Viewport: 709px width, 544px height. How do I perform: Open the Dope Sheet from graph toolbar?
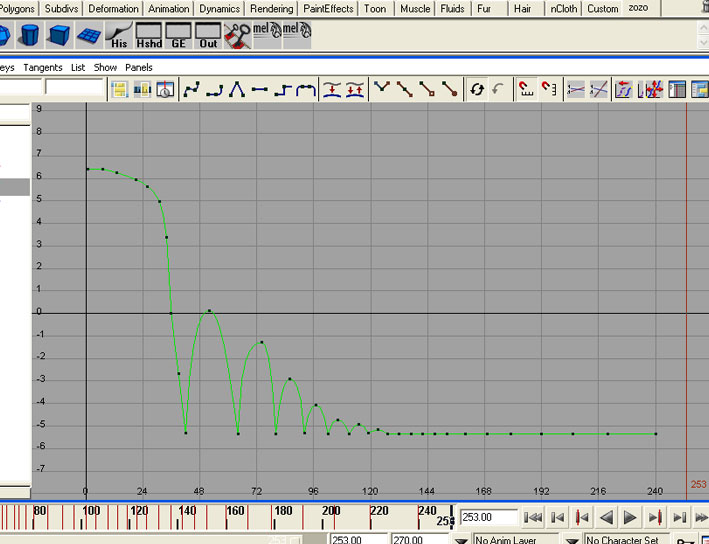tap(677, 90)
